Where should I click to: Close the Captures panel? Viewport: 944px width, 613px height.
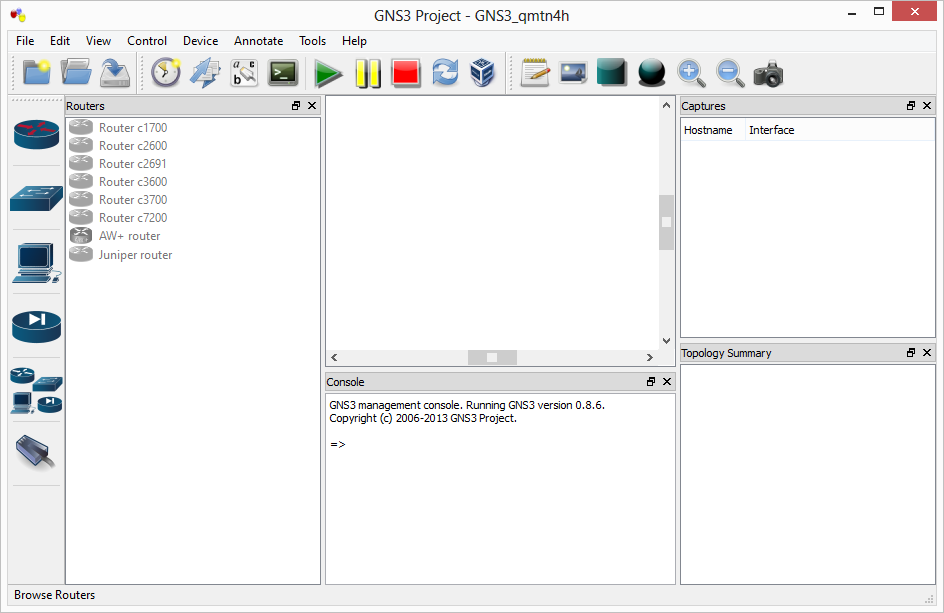[927, 105]
